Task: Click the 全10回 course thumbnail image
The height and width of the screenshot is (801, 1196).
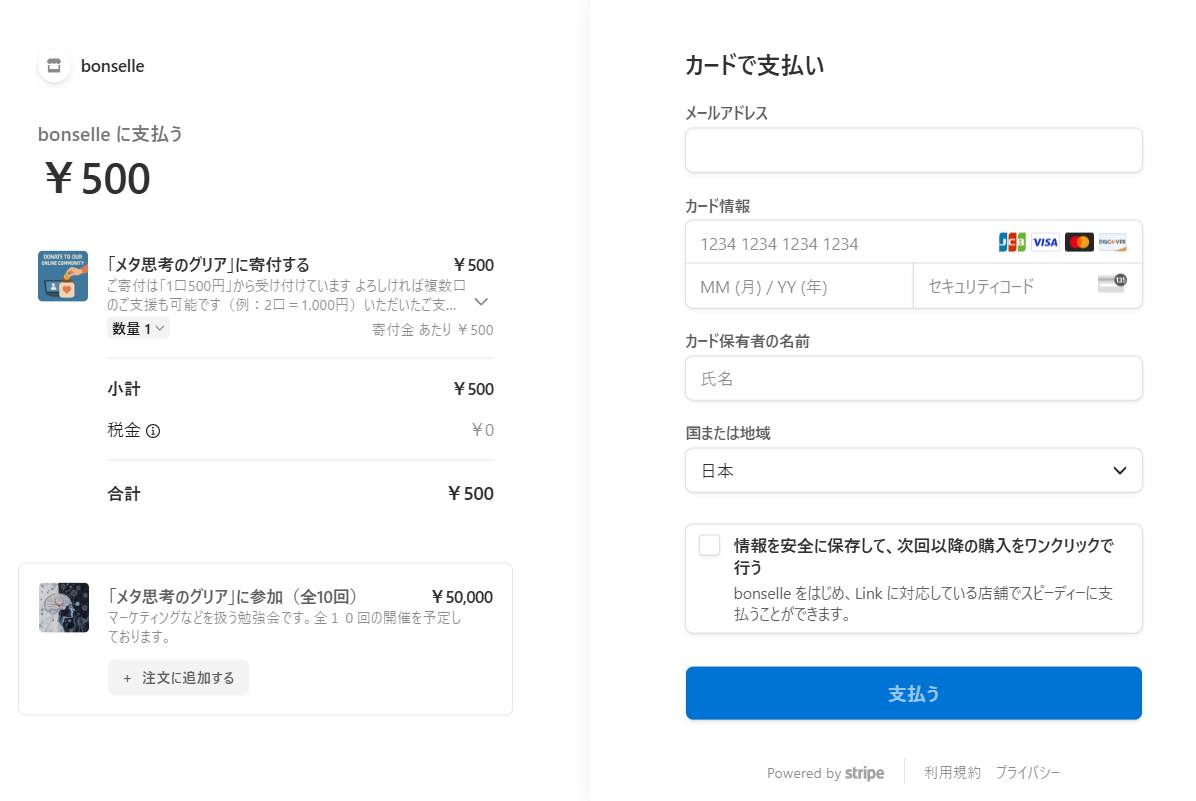Action: click(64, 608)
